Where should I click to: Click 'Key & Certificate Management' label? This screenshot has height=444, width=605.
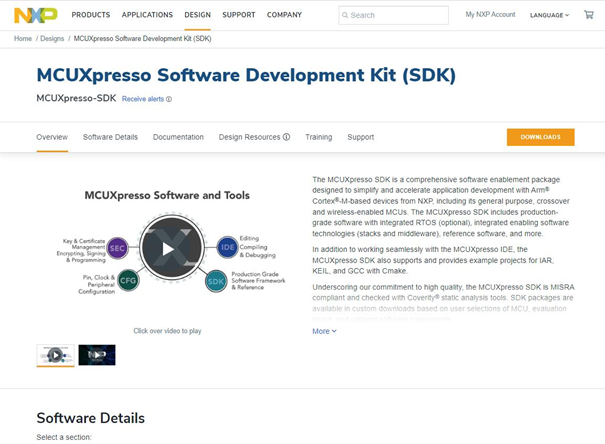81,250
